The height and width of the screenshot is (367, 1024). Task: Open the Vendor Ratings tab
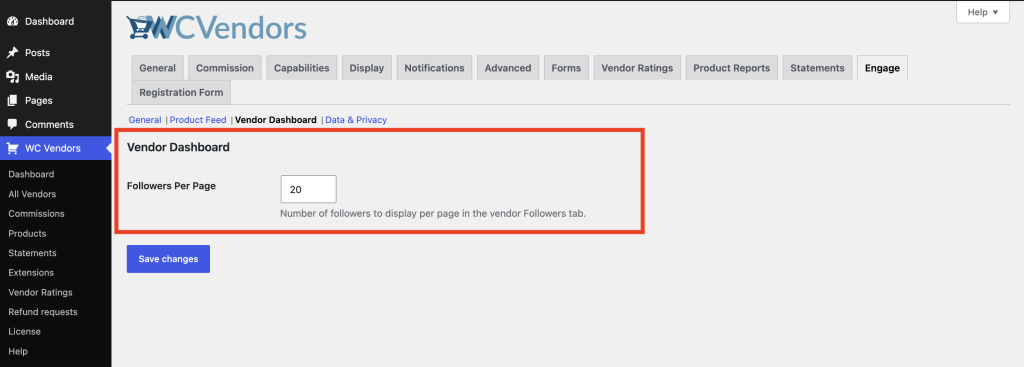(x=637, y=68)
